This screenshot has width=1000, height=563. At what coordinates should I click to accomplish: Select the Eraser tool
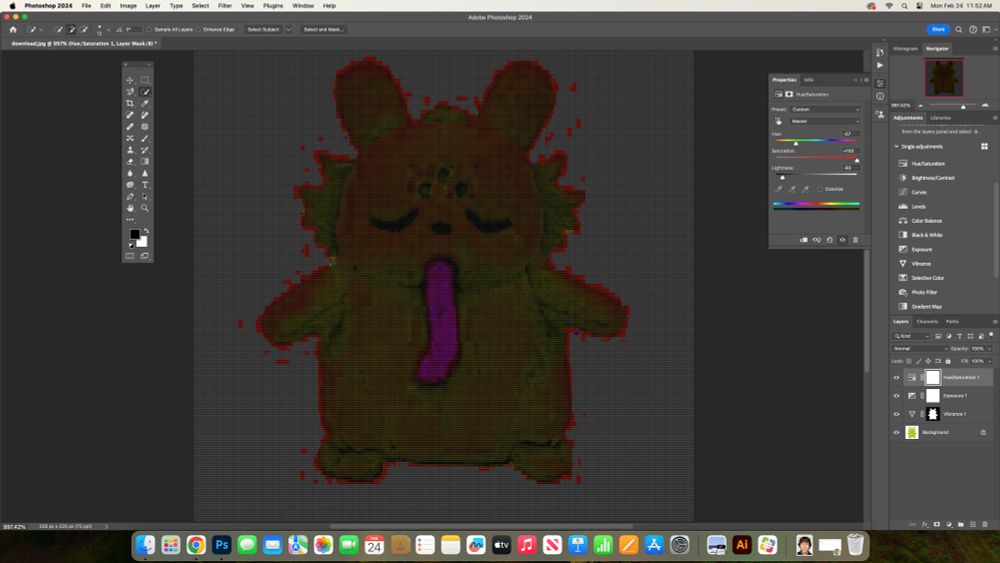tap(130, 161)
